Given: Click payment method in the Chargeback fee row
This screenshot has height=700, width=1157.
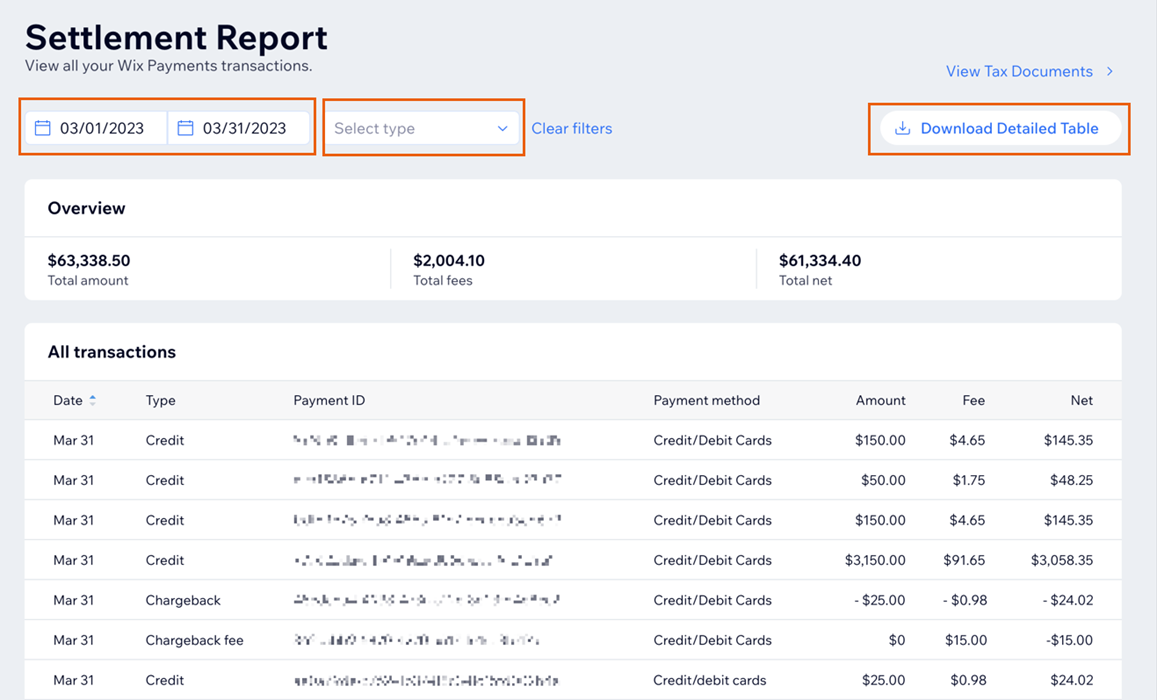Looking at the screenshot, I should click(712, 640).
